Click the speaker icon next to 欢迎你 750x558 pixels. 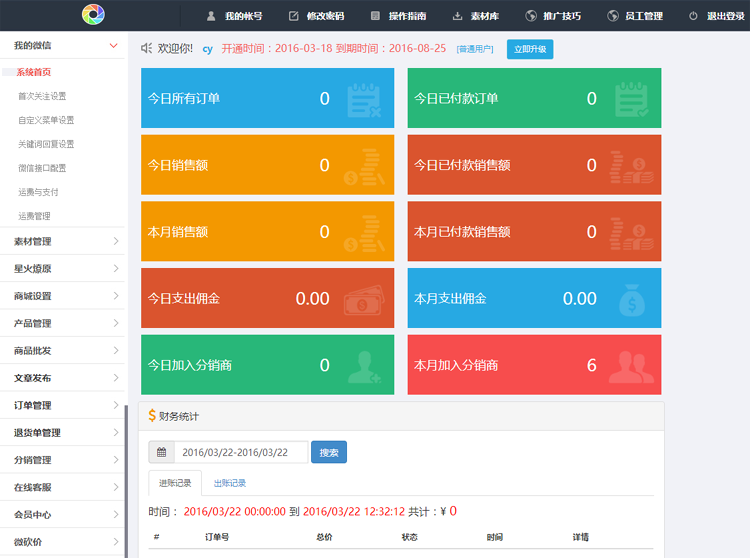[x=147, y=48]
